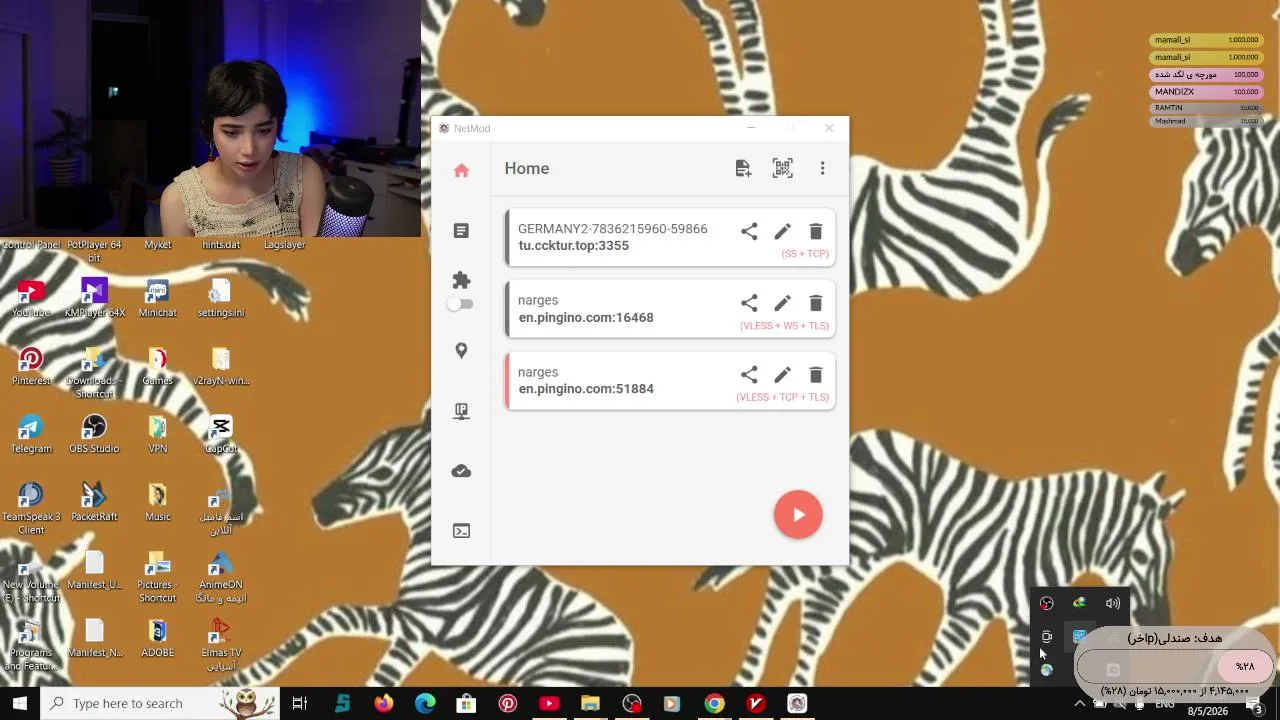Open Task View from the taskbar

pos(299,703)
